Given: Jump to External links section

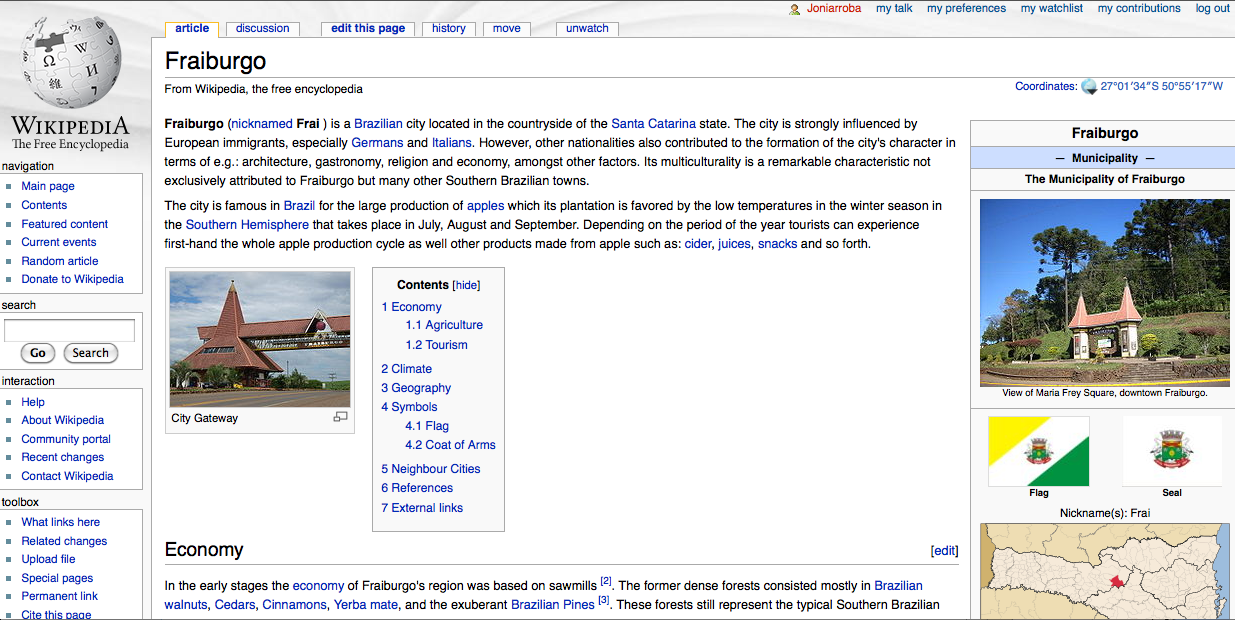Looking at the screenshot, I should pyautogui.click(x=422, y=508).
